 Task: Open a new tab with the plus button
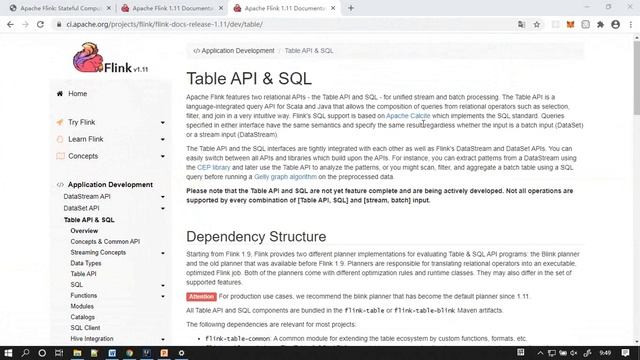(x=351, y=8)
